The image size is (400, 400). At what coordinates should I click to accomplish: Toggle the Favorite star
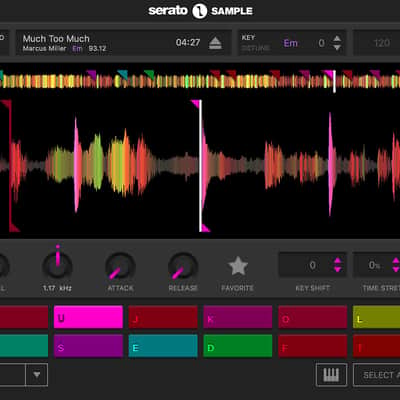click(x=238, y=266)
